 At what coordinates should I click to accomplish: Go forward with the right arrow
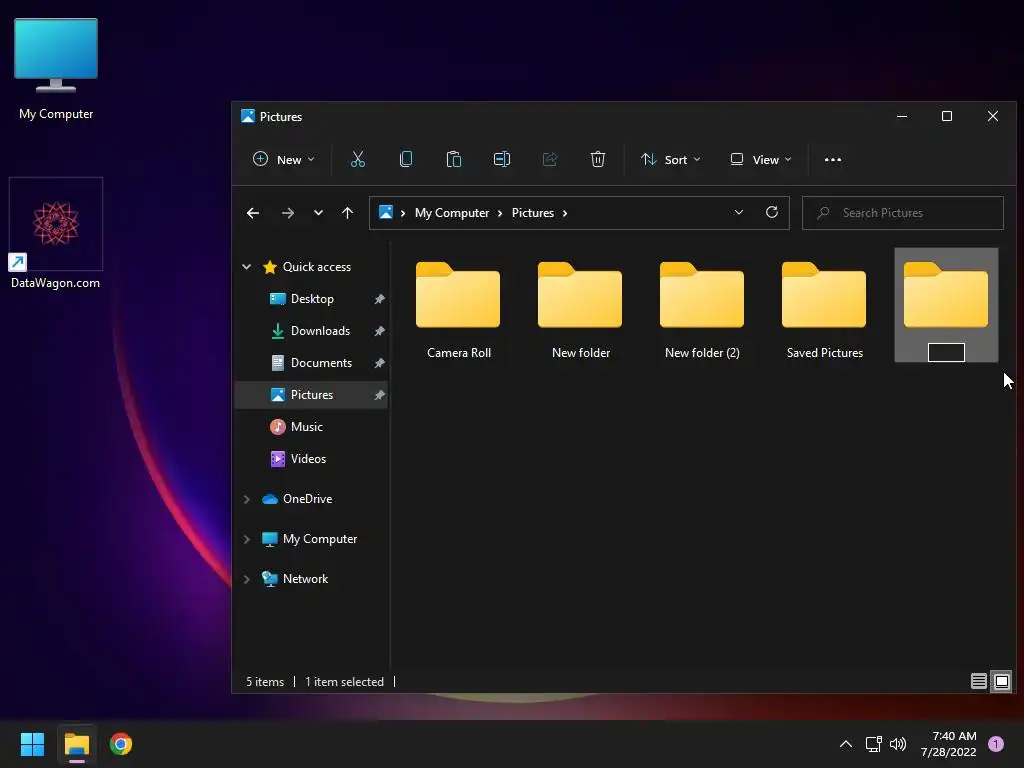[287, 213]
